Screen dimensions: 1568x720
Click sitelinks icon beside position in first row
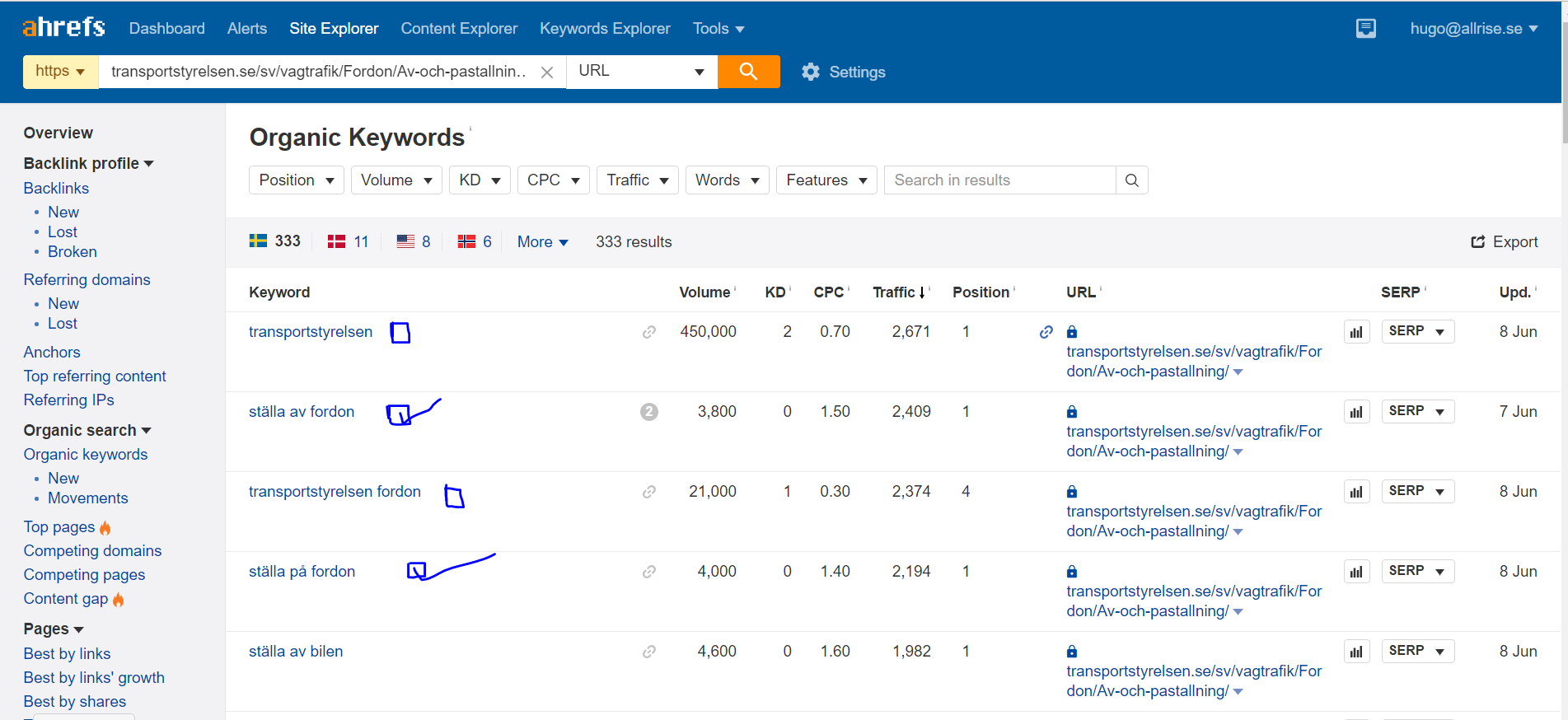pos(1046,332)
